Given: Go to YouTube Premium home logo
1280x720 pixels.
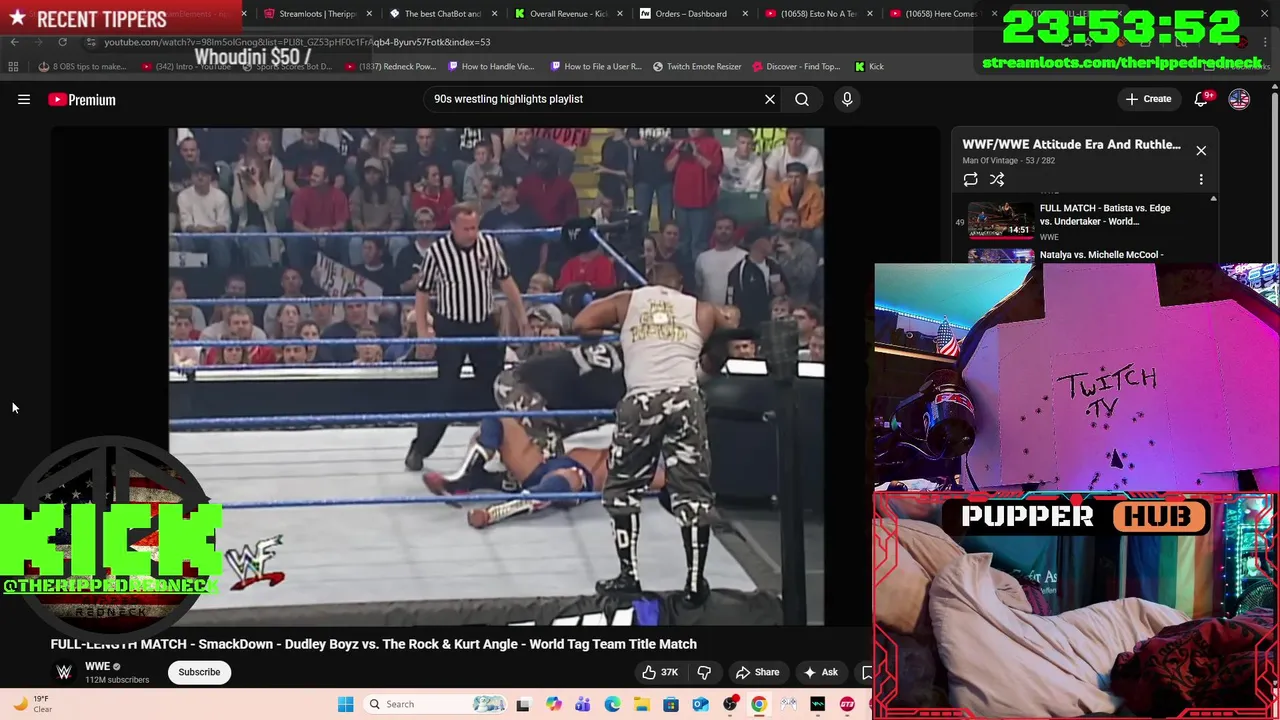Looking at the screenshot, I should (x=82, y=99).
